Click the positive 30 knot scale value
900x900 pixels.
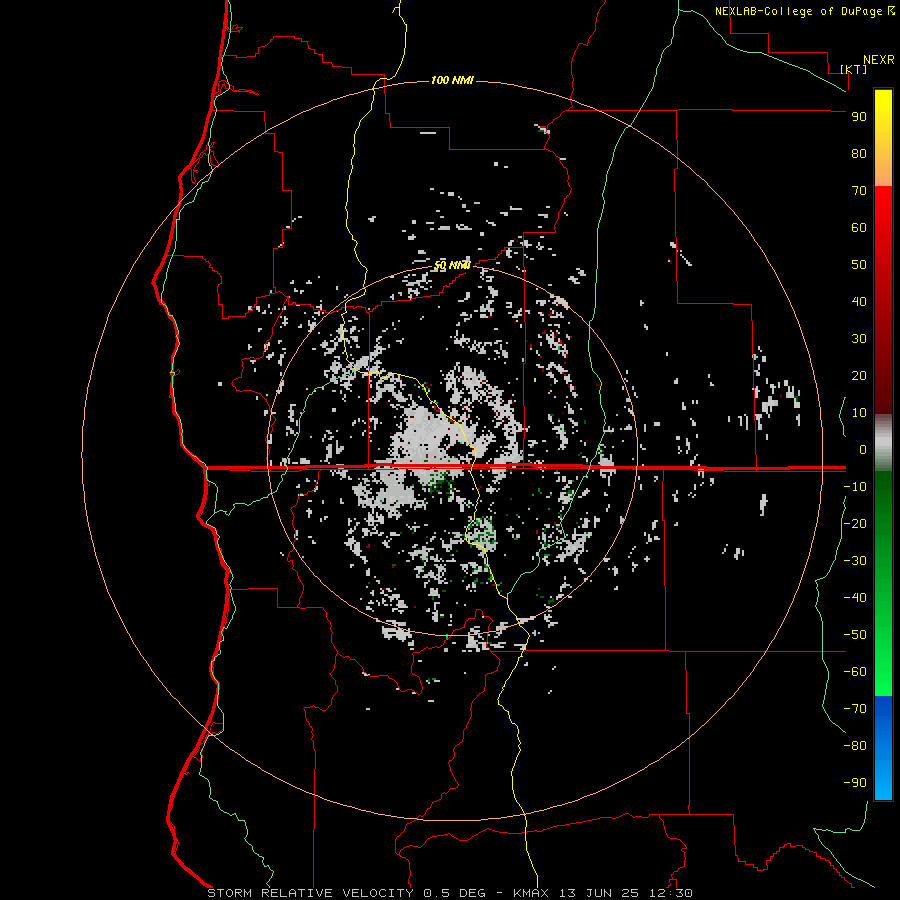click(859, 339)
